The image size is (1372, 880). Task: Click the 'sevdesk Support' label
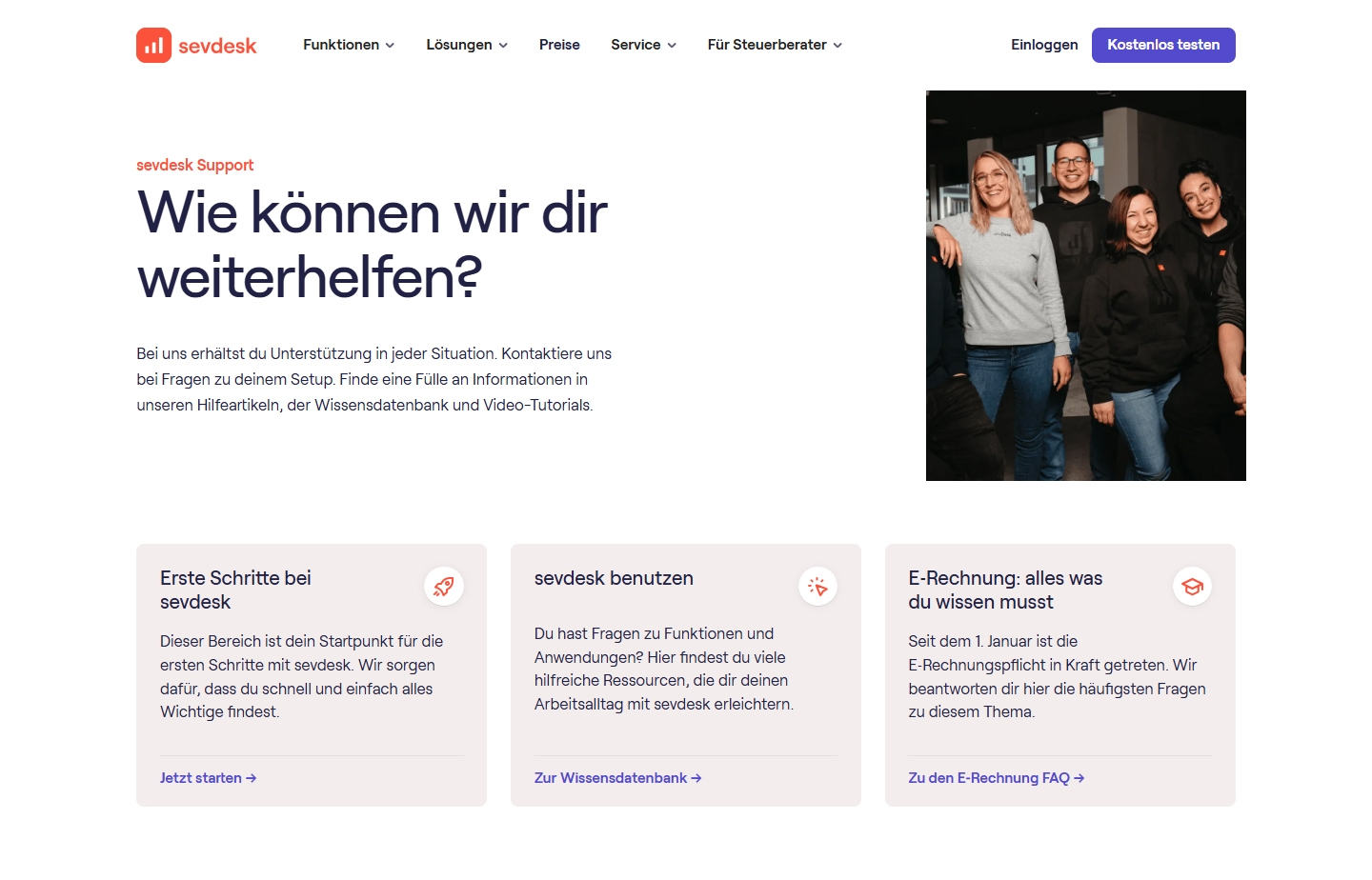click(194, 165)
